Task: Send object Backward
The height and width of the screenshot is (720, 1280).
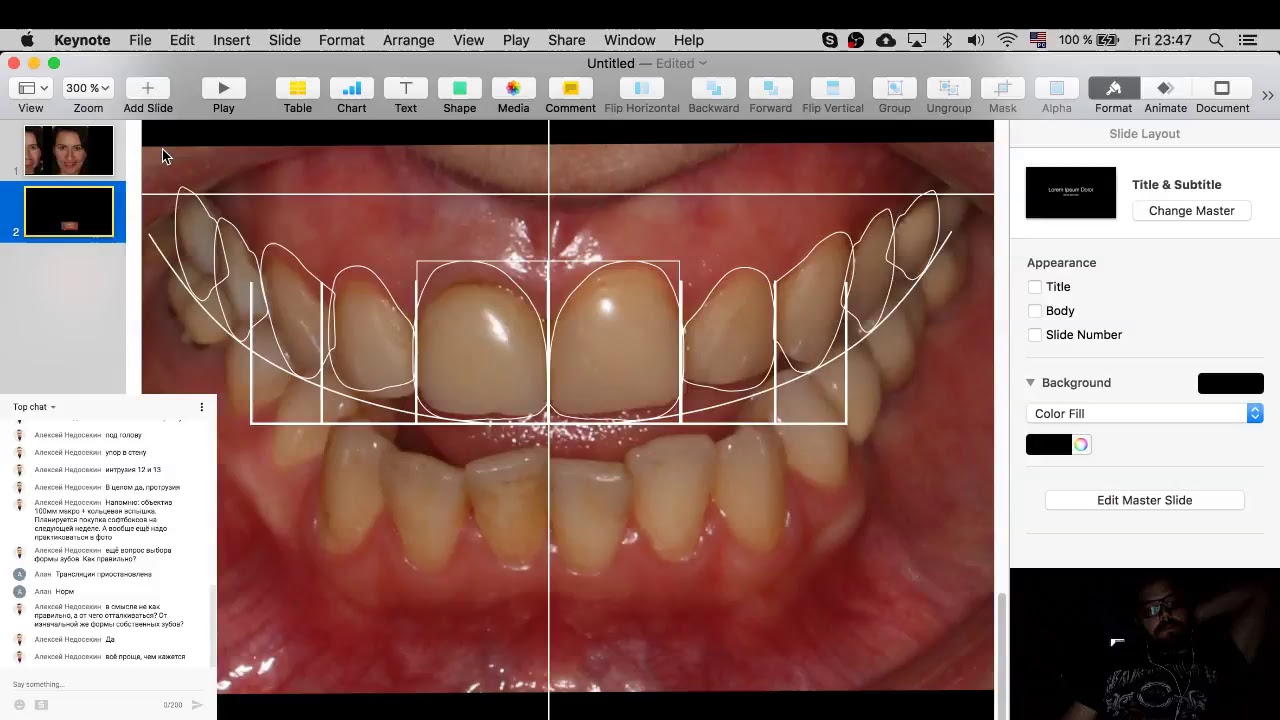Action: (713, 88)
